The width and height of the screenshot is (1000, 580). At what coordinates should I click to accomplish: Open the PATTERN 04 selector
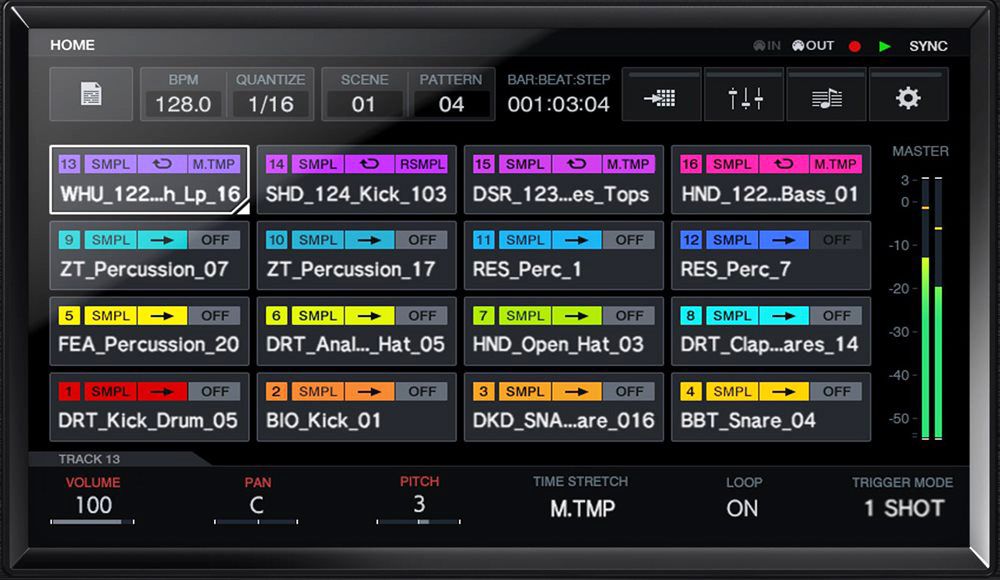pos(451,104)
